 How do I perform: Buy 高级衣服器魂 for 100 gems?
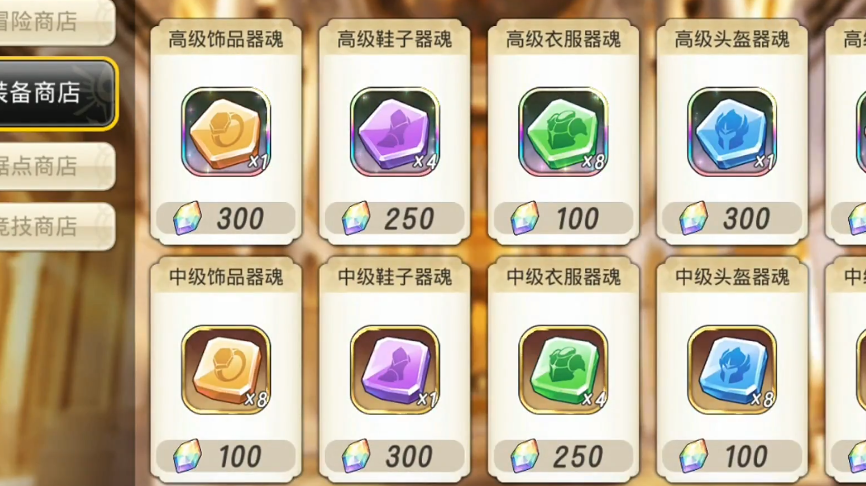tap(563, 218)
